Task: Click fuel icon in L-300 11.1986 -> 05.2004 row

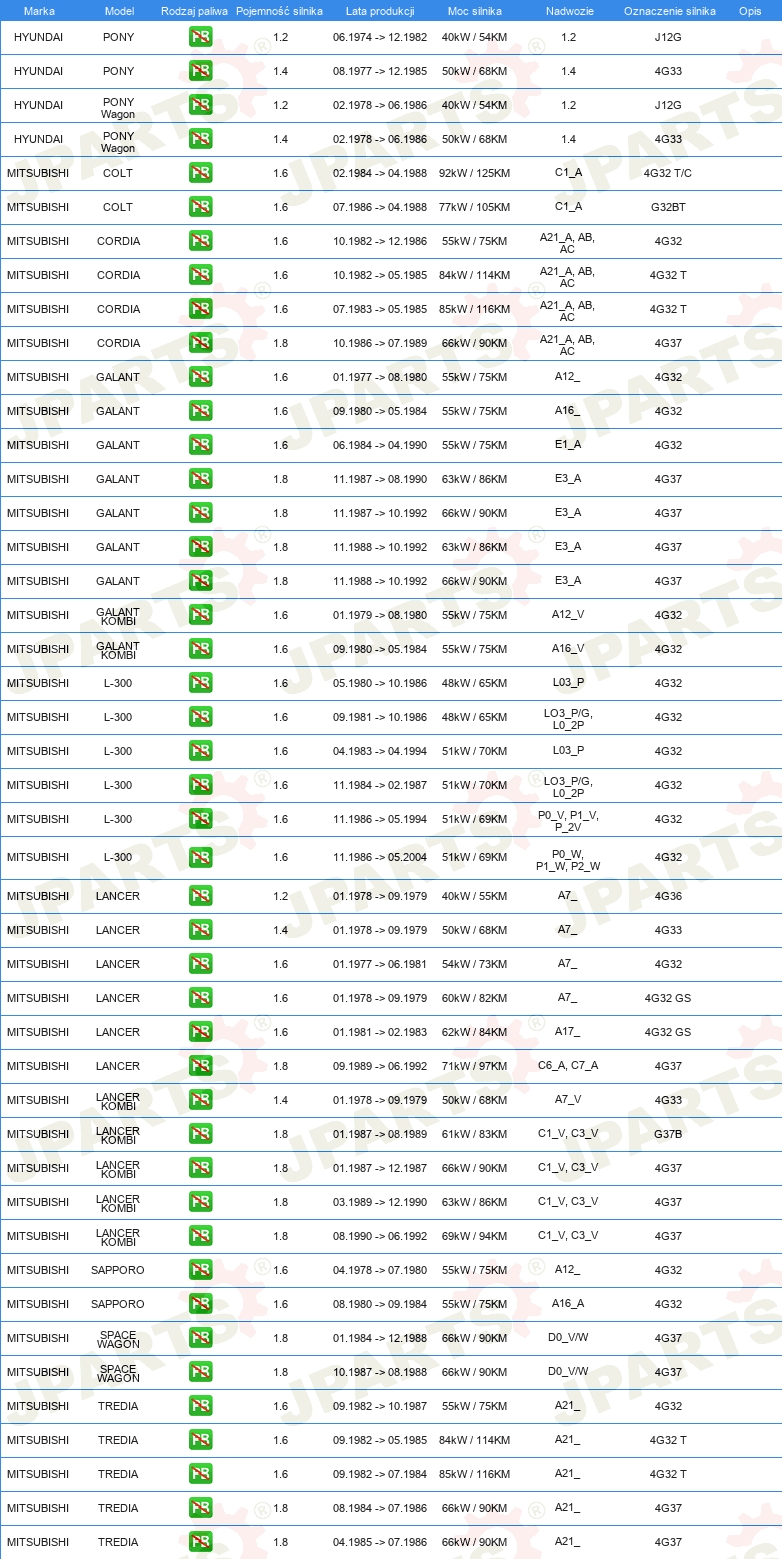Action: [200, 857]
